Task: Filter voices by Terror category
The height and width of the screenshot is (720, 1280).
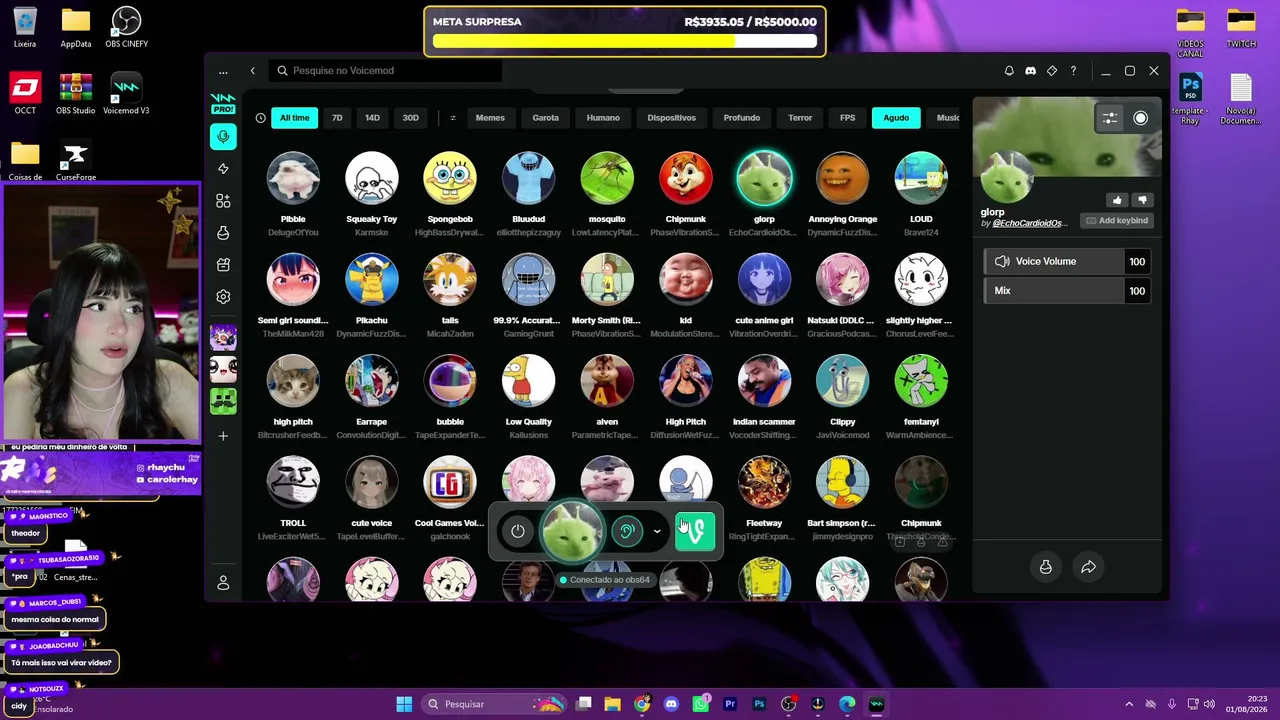Action: pyautogui.click(x=800, y=118)
